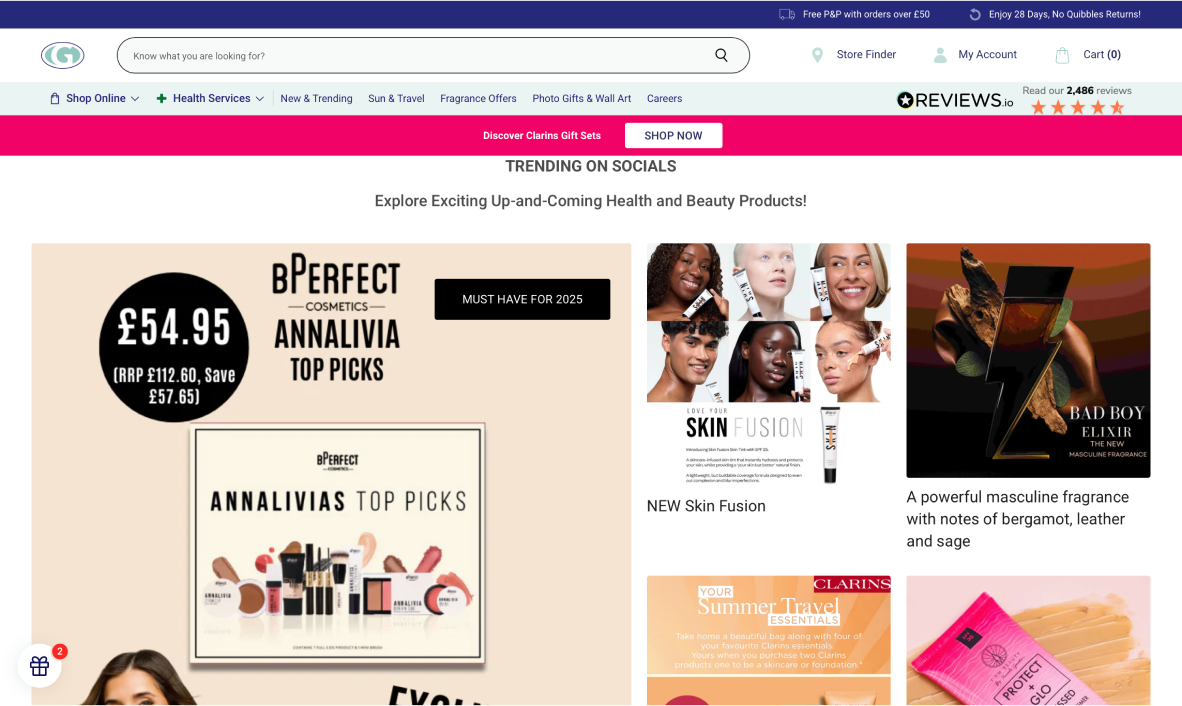Image resolution: width=1182 pixels, height=706 pixels.
Task: Open the Careers link
Action: click(664, 99)
